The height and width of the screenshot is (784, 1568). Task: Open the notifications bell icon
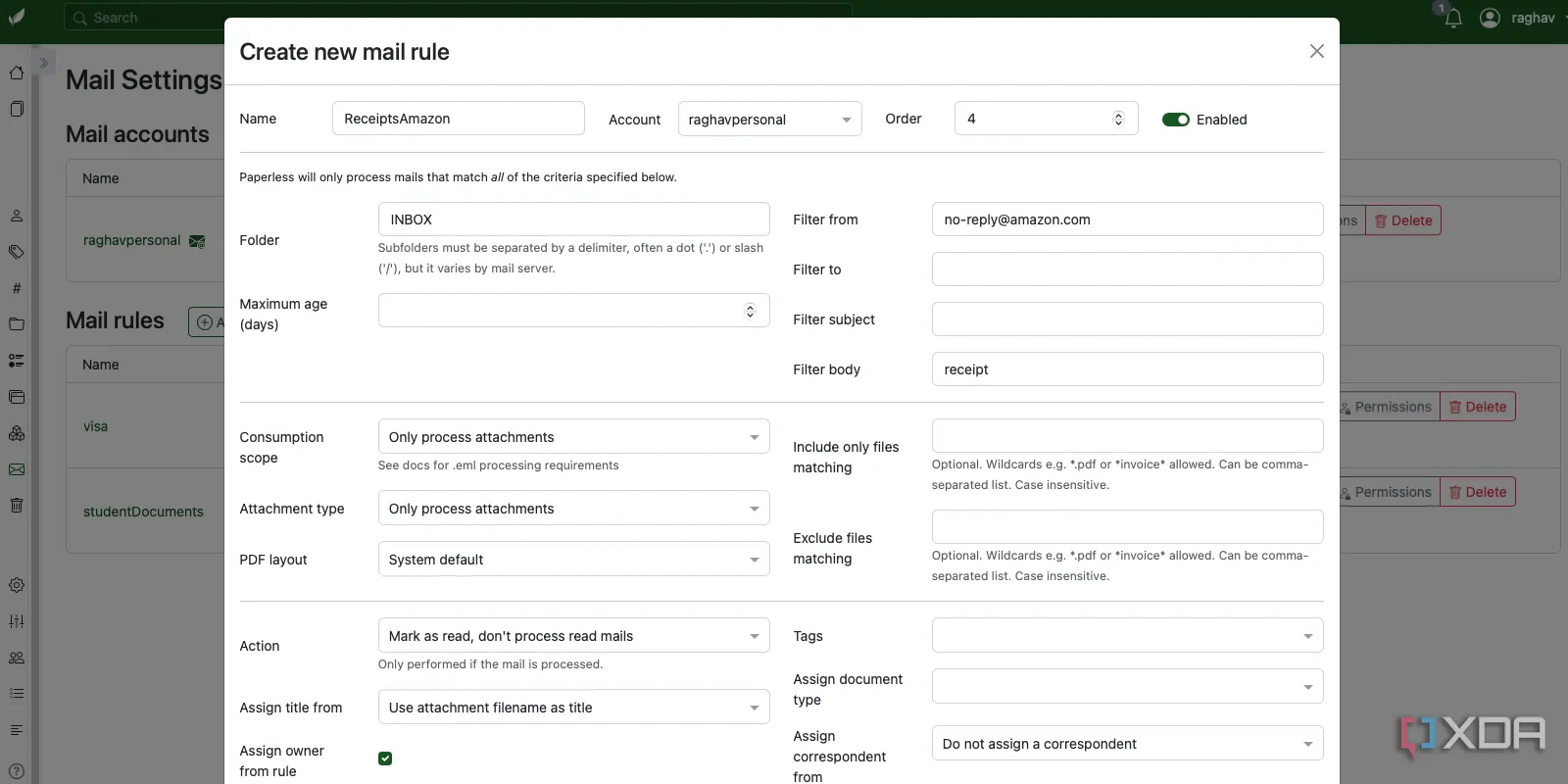[x=1453, y=18]
